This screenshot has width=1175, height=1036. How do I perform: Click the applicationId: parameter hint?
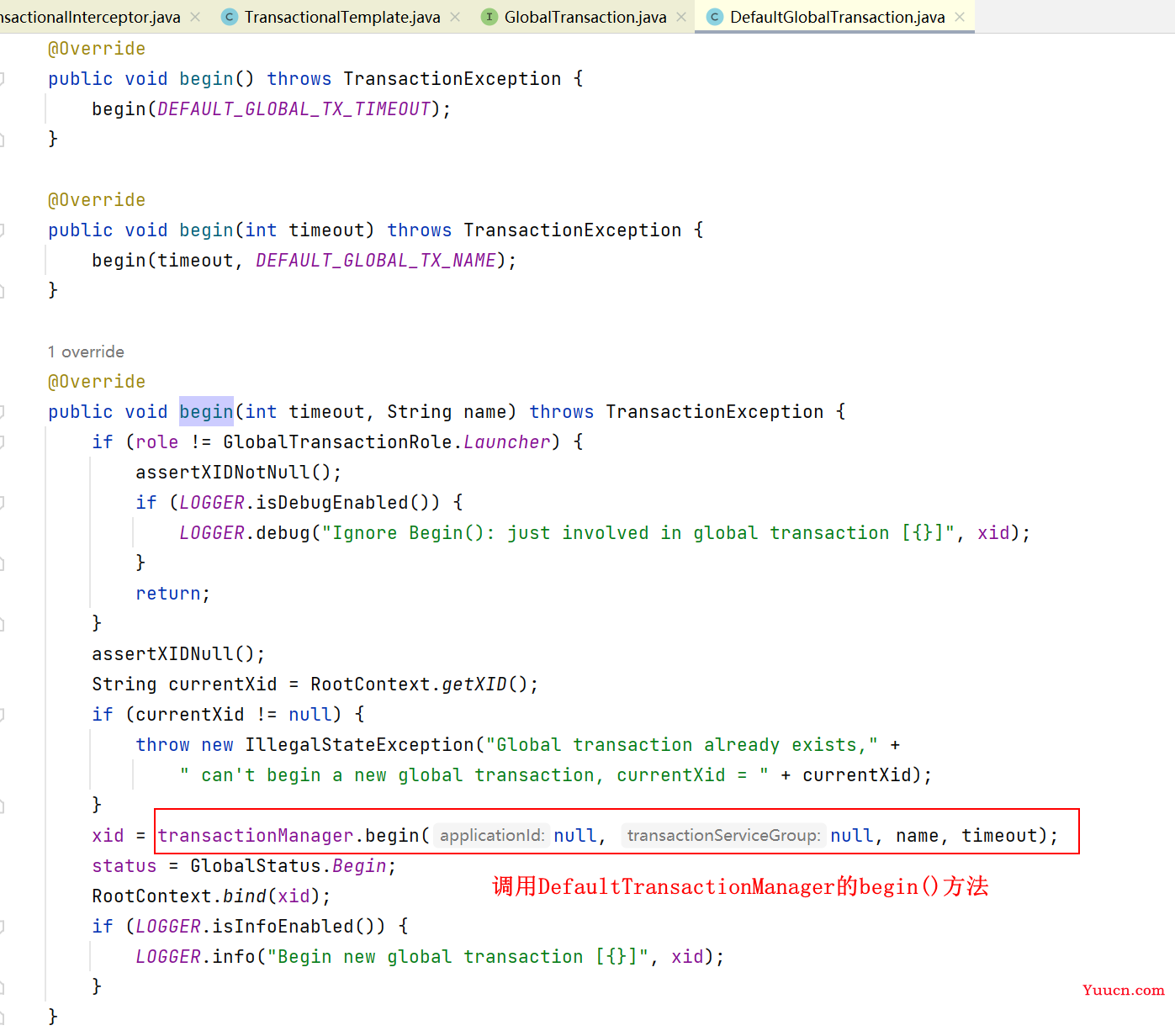coord(493,836)
